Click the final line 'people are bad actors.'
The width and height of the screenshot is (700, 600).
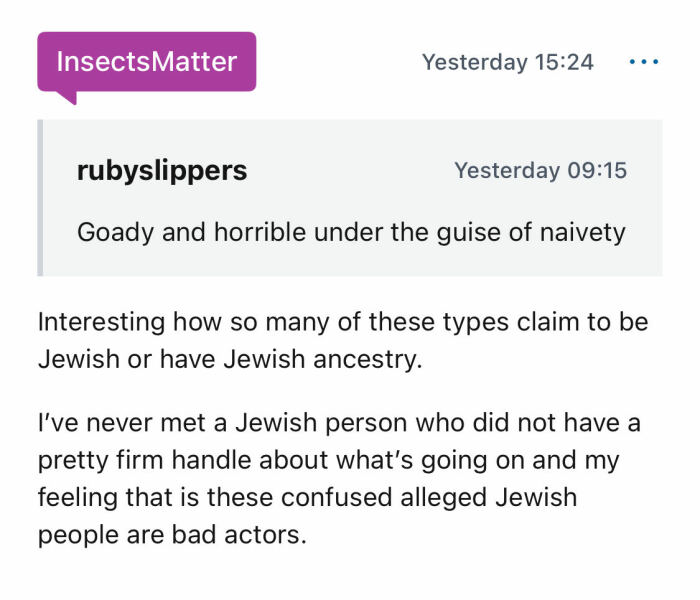click(x=170, y=533)
